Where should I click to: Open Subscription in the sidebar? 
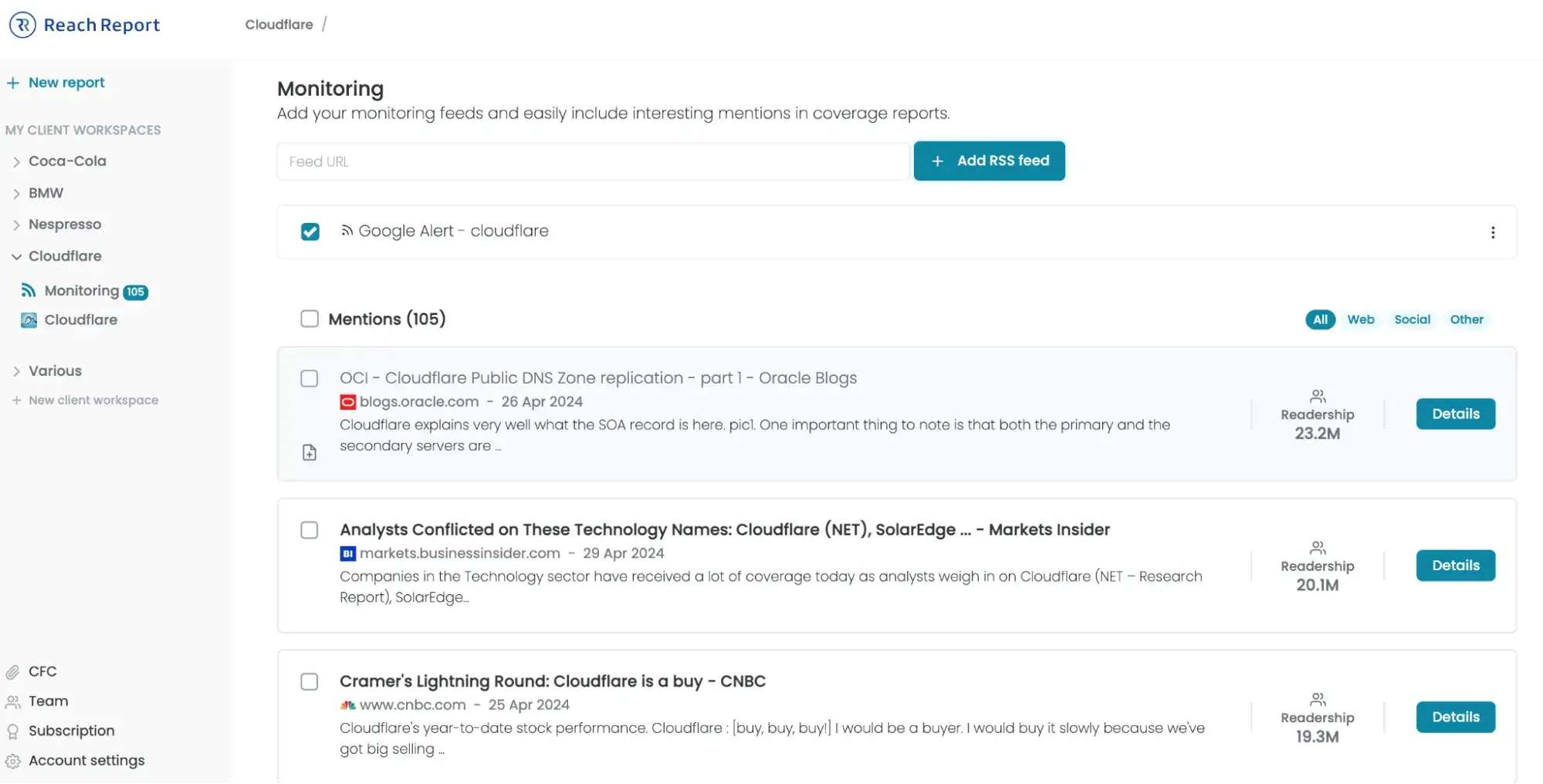click(x=72, y=731)
